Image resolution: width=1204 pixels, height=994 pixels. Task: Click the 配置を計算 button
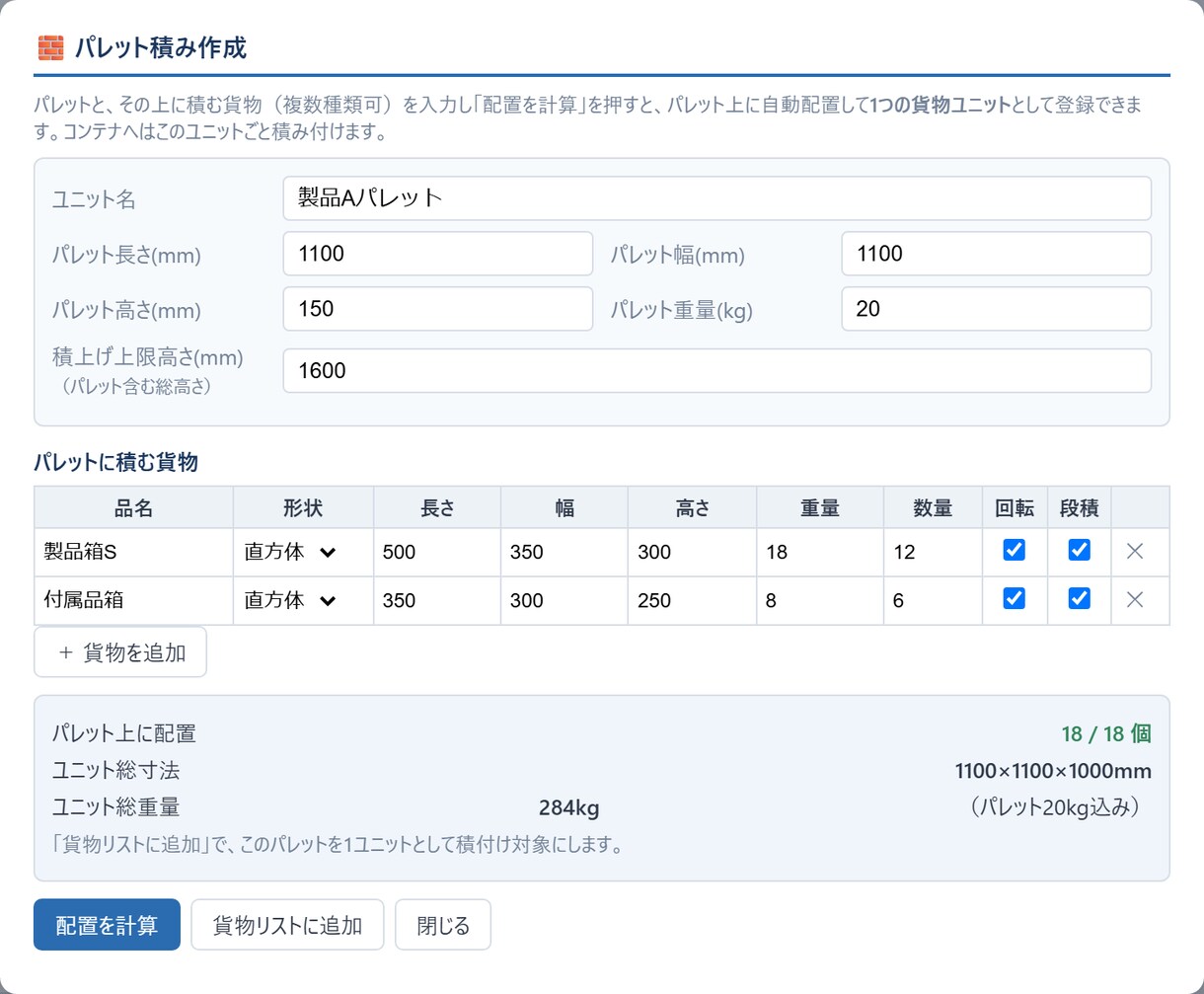(x=107, y=925)
